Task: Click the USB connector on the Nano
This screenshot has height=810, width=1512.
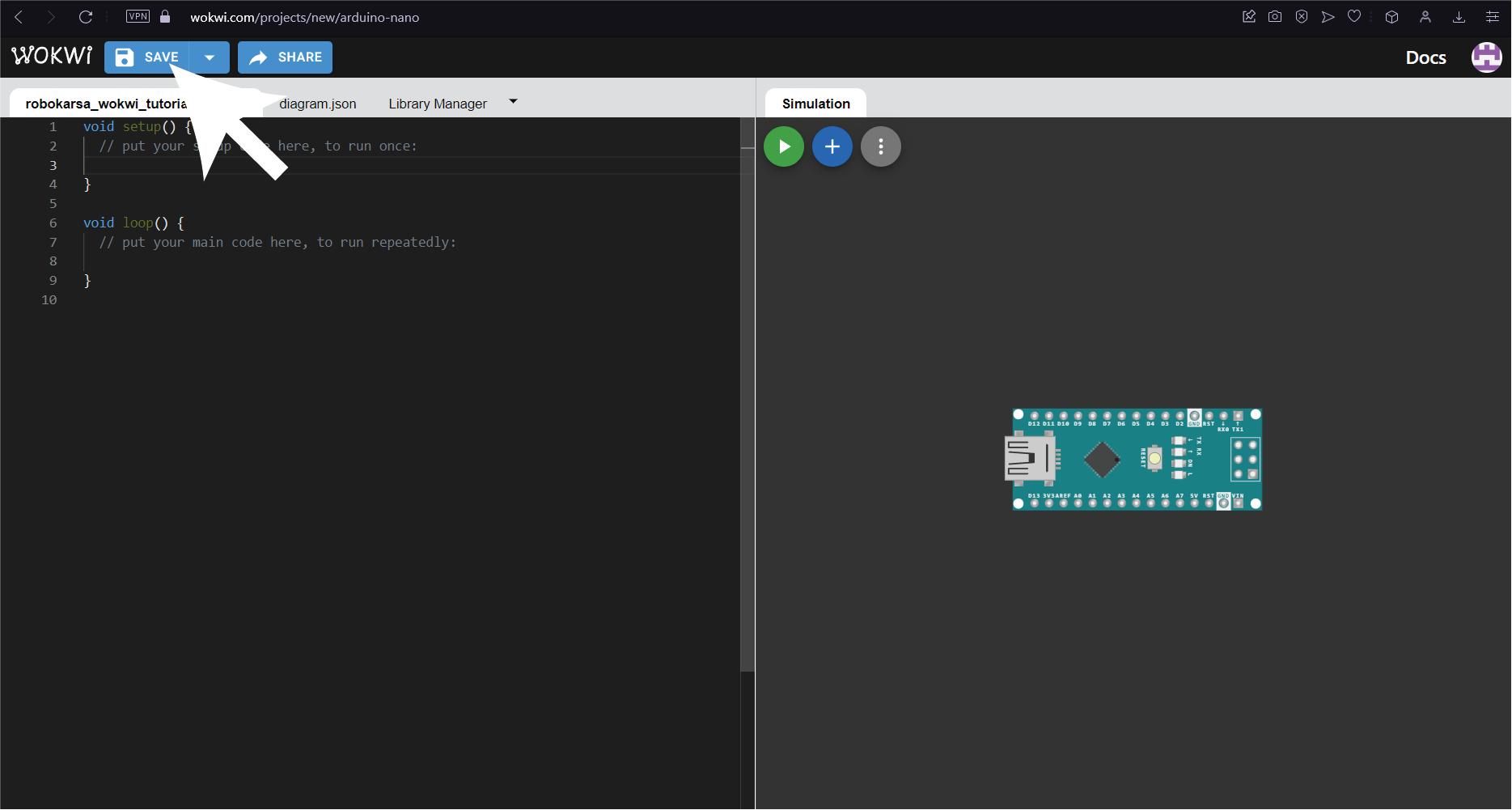Action: [1030, 459]
